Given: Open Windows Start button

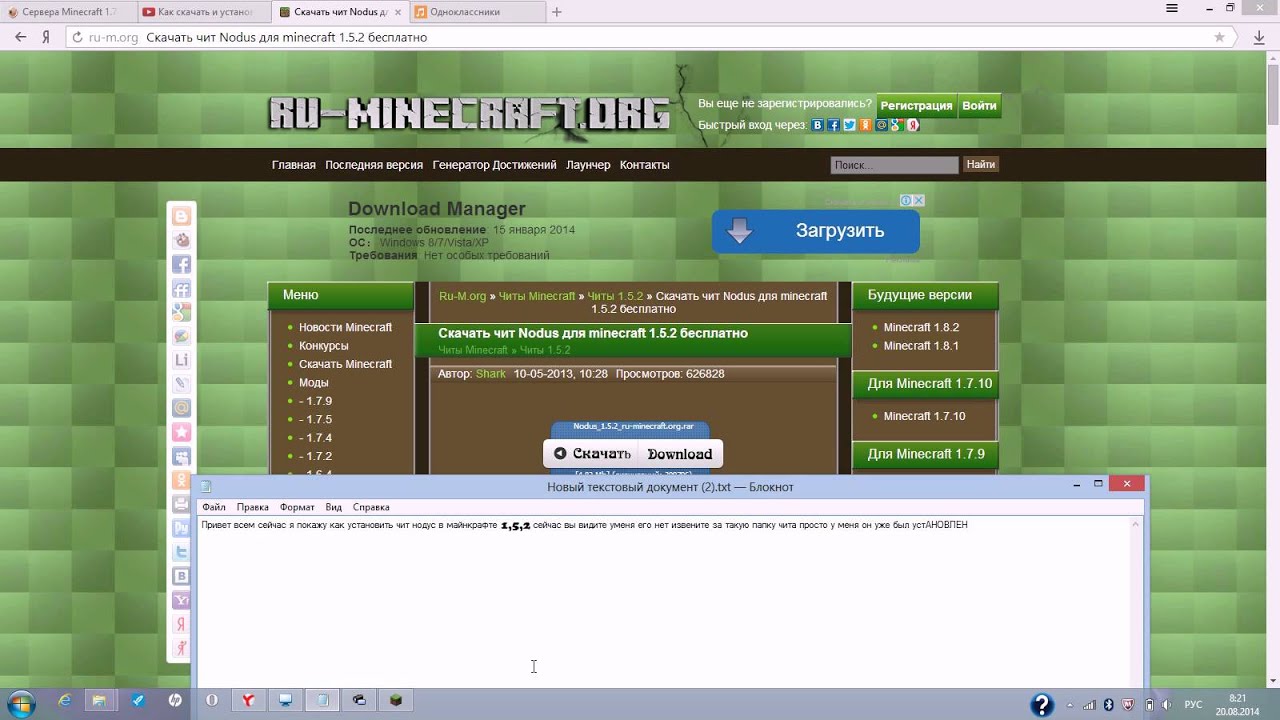Looking at the screenshot, I should point(21,703).
